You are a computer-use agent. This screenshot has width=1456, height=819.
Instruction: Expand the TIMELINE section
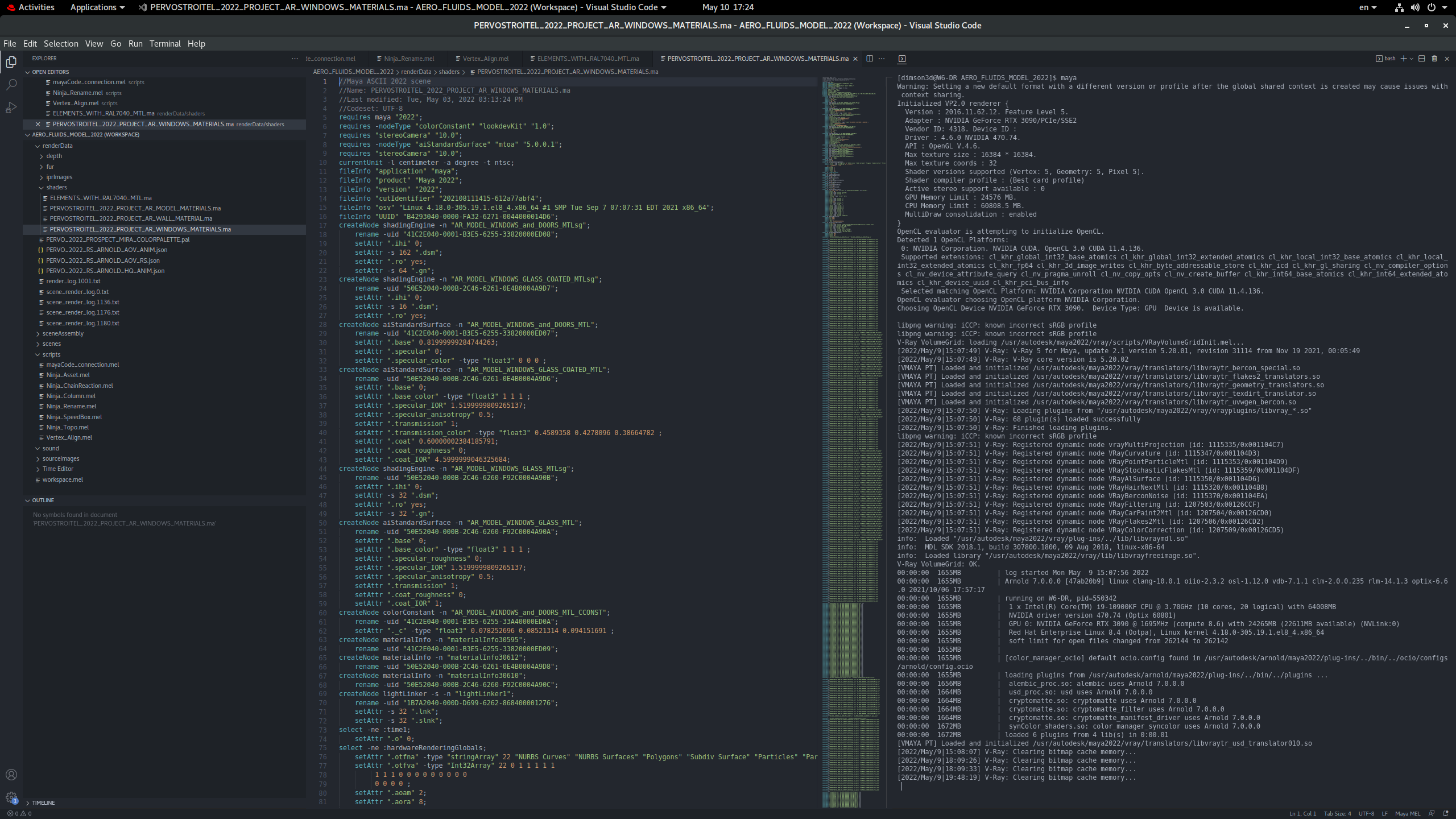43,803
